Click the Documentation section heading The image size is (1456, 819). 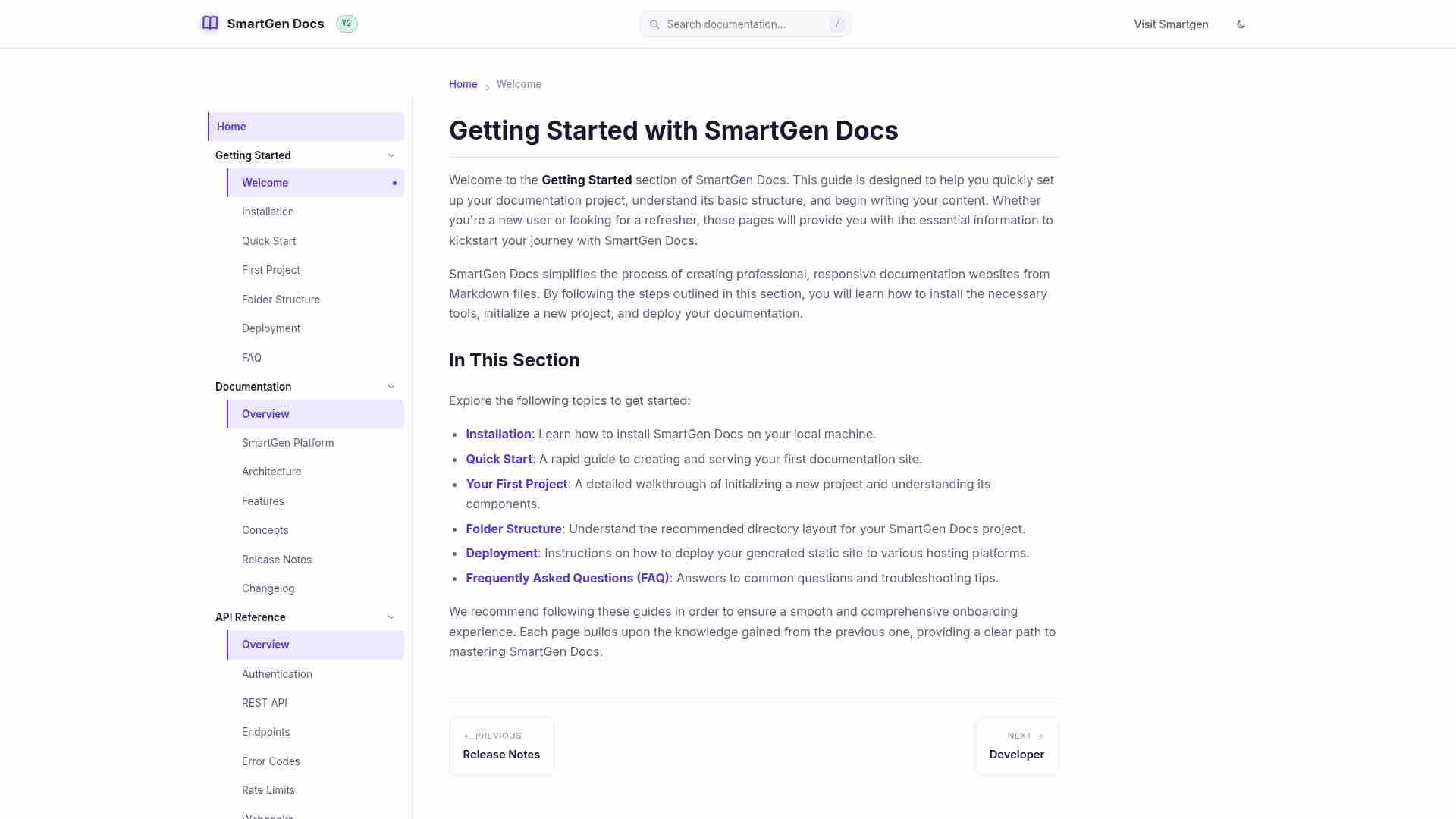click(x=253, y=387)
